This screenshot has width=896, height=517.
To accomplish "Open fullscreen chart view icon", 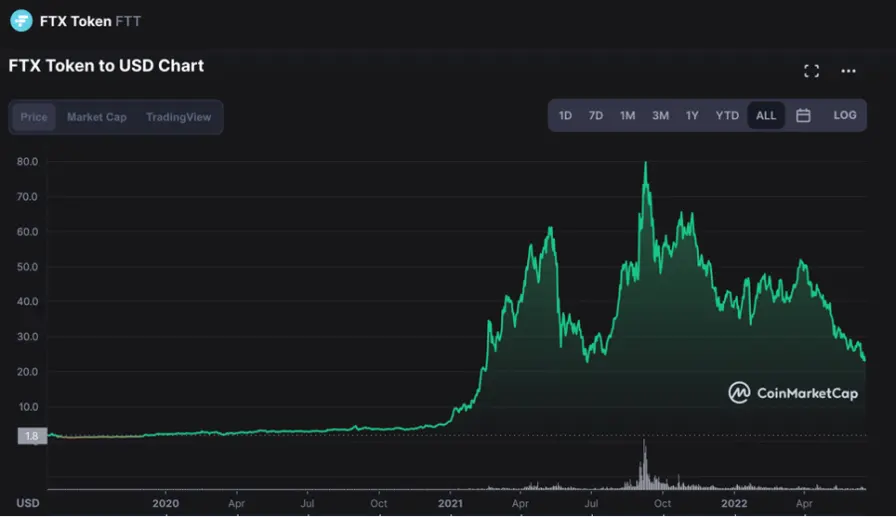I will [811, 71].
